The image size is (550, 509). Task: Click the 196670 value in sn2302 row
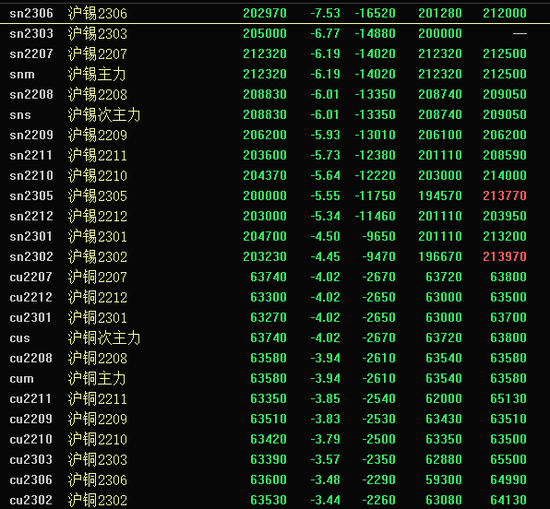tap(440, 257)
